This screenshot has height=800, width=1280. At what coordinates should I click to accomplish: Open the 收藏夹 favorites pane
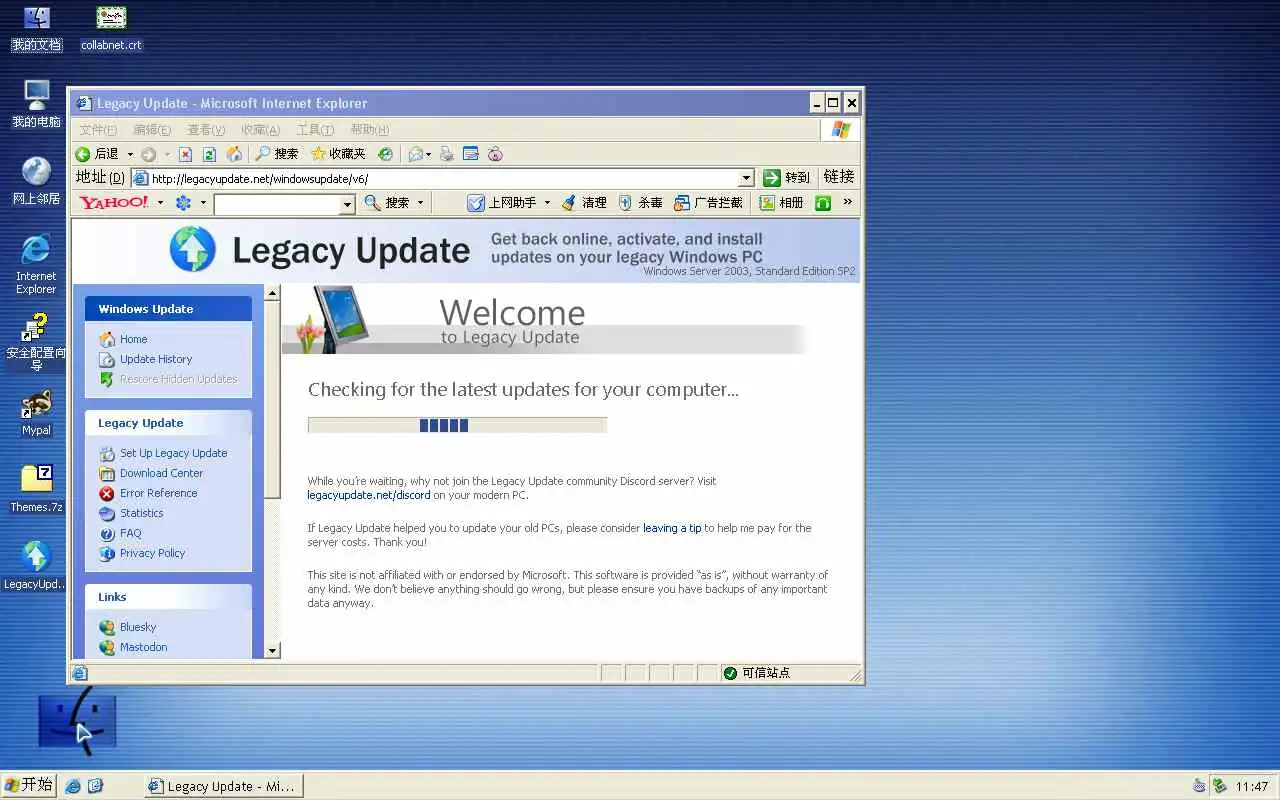coord(338,154)
